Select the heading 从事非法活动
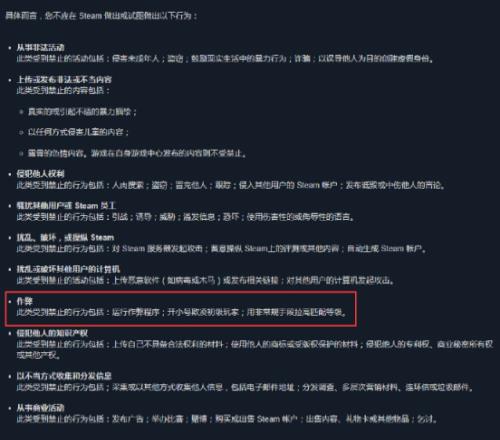Image resolution: width=500 pixels, height=440 pixels. click(40, 48)
